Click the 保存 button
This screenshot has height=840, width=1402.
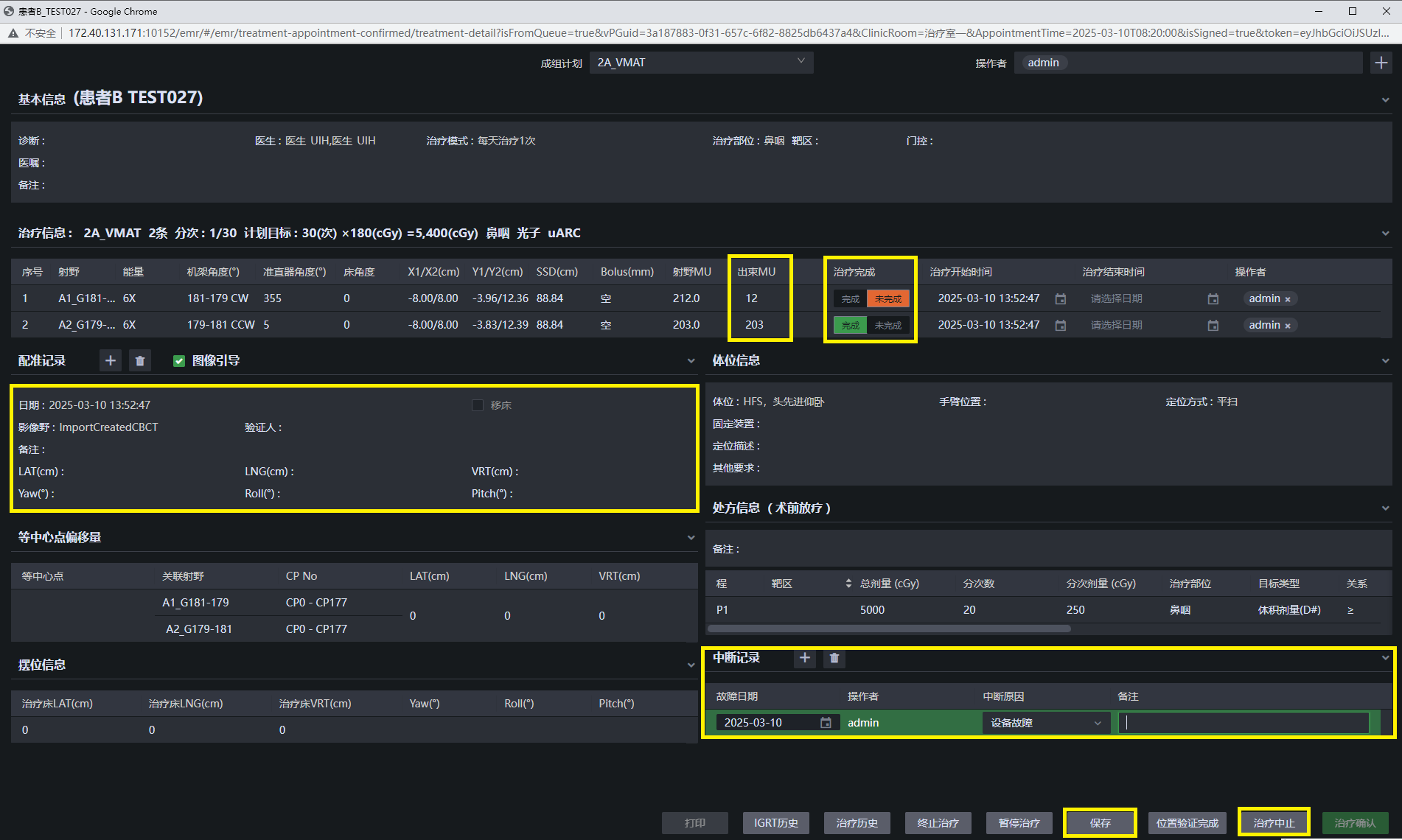(1100, 823)
